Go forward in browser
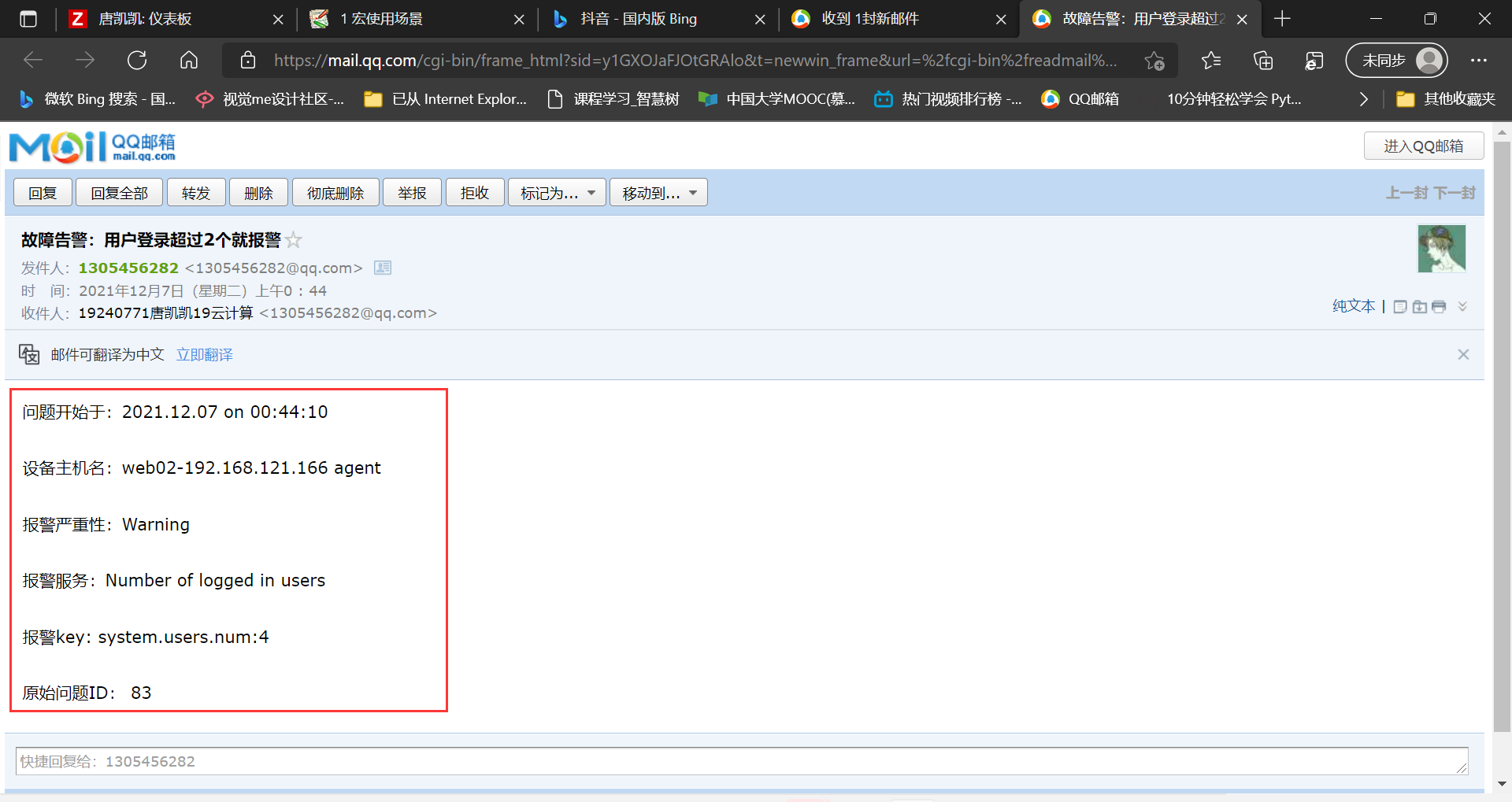Viewport: 1512px width, 802px height. [x=85, y=60]
